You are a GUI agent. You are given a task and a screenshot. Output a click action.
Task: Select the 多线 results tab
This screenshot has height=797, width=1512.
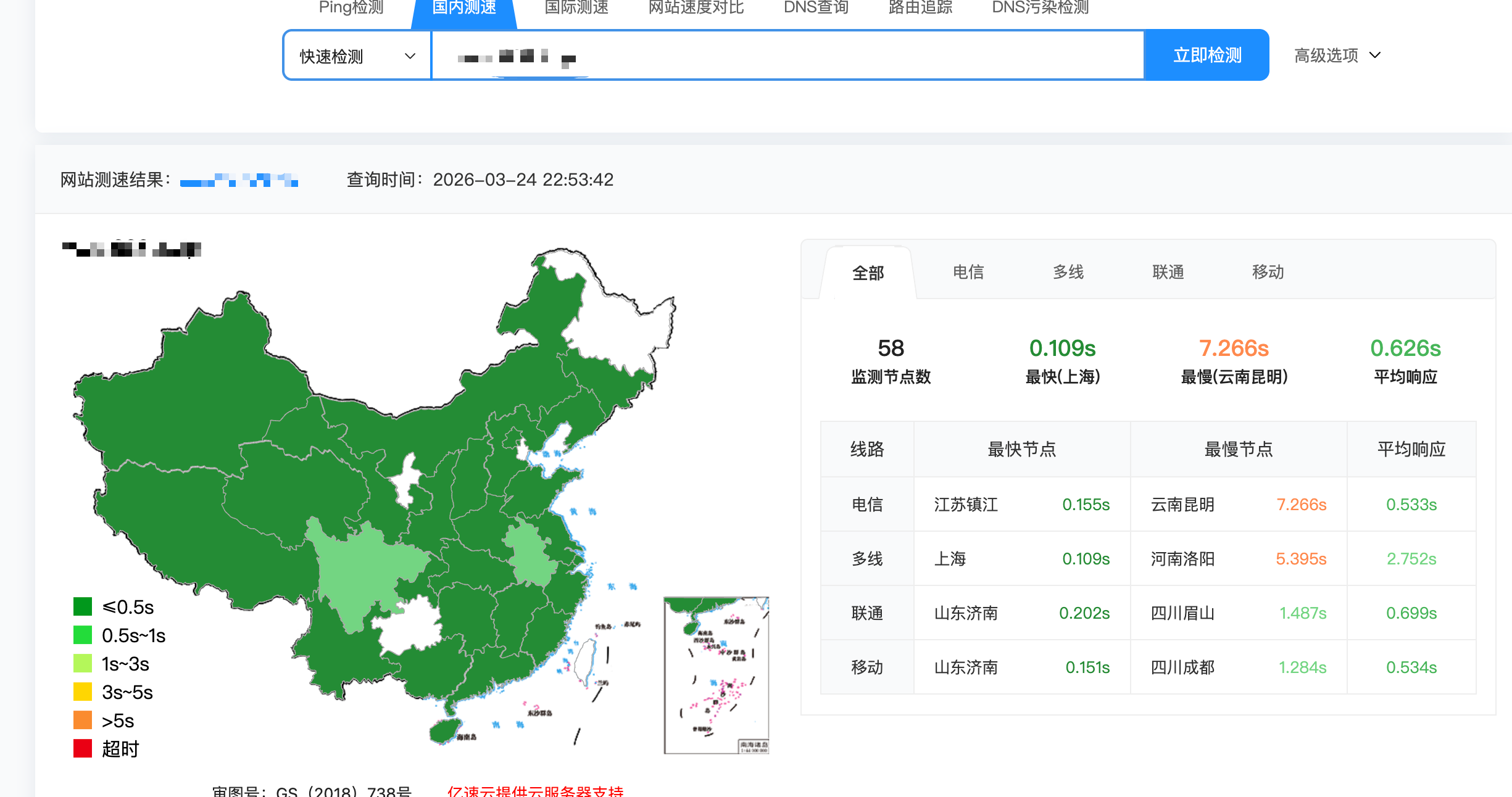pyautogui.click(x=1068, y=272)
